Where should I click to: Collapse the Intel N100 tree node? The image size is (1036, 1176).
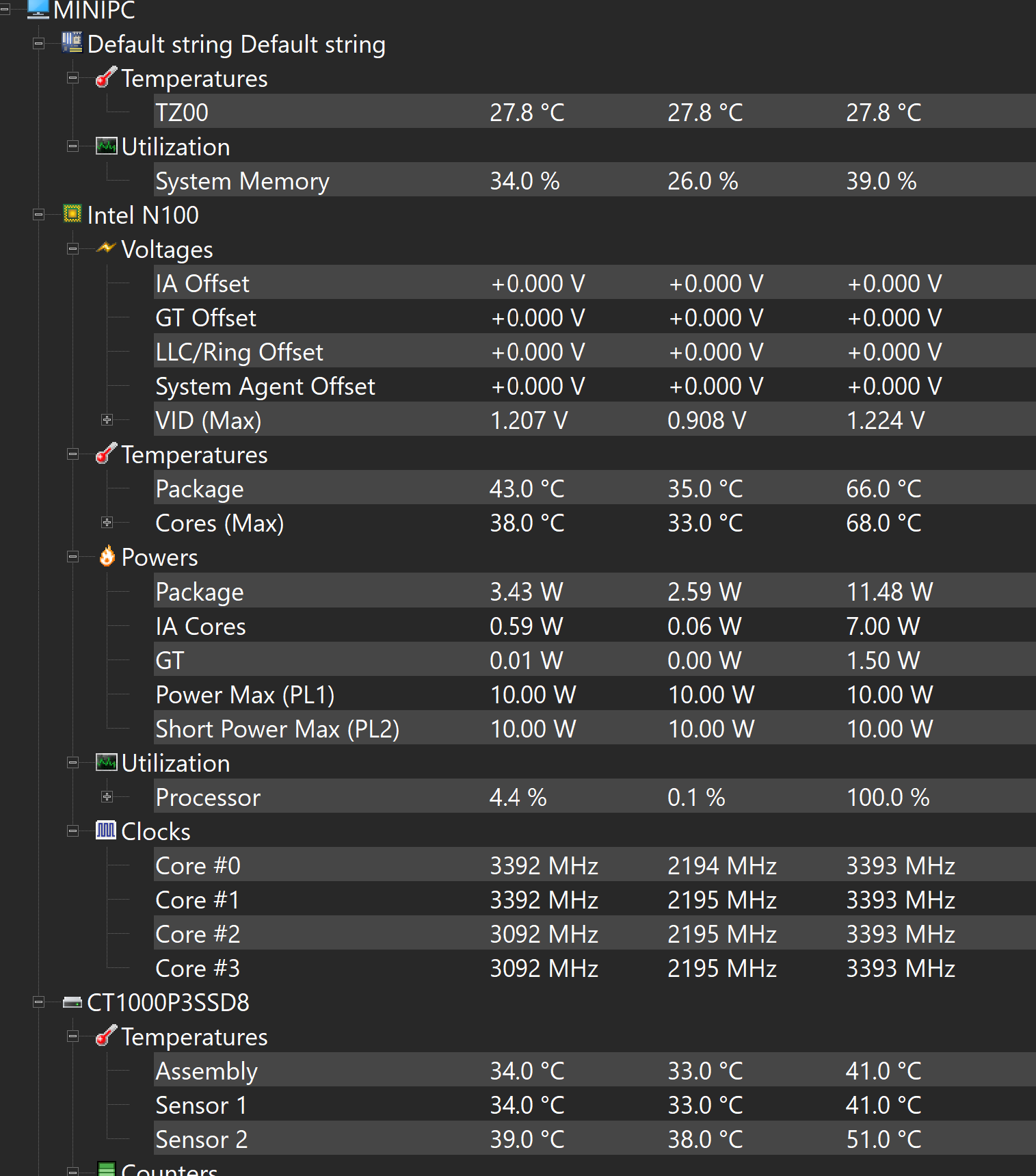coord(38,215)
